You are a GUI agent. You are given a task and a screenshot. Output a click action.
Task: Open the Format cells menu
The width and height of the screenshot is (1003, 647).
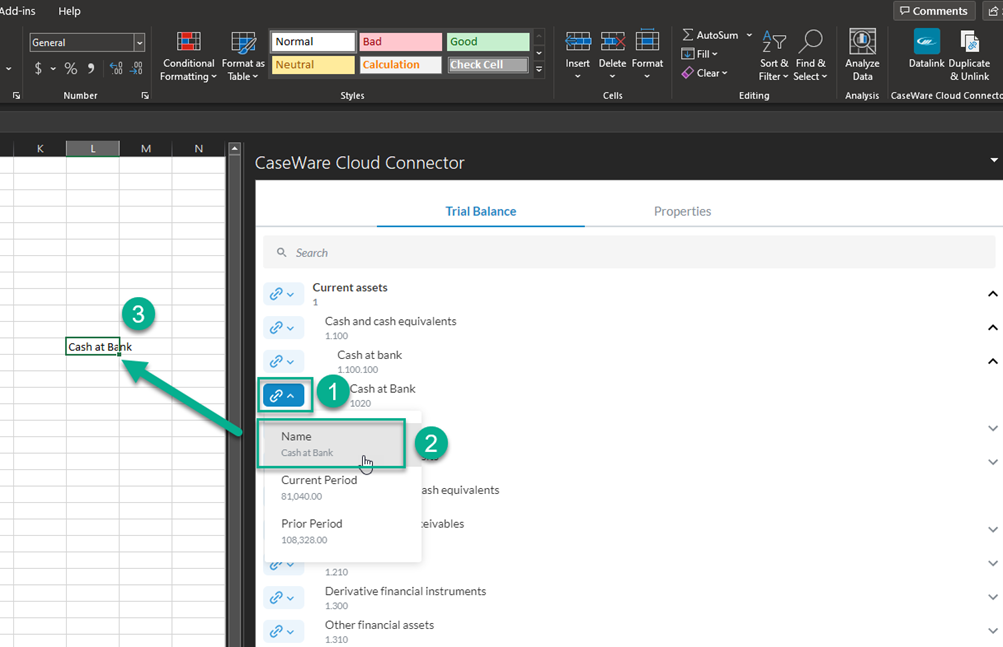pyautogui.click(x=647, y=56)
